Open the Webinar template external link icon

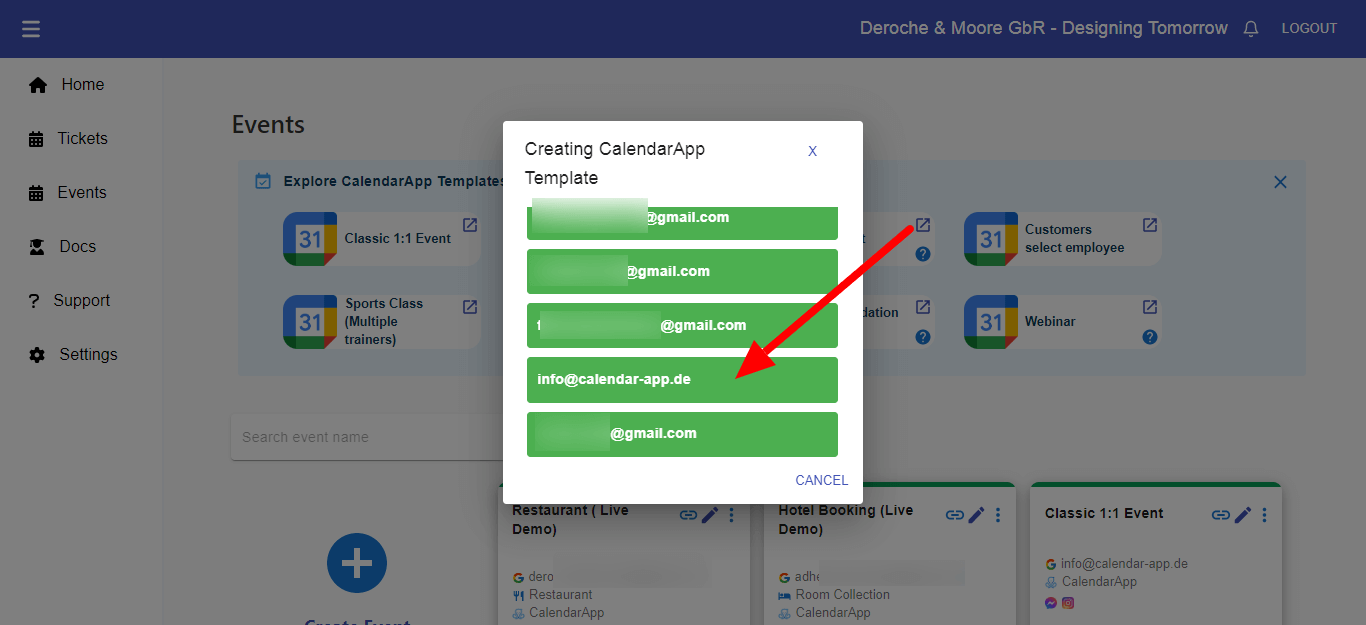(1149, 307)
